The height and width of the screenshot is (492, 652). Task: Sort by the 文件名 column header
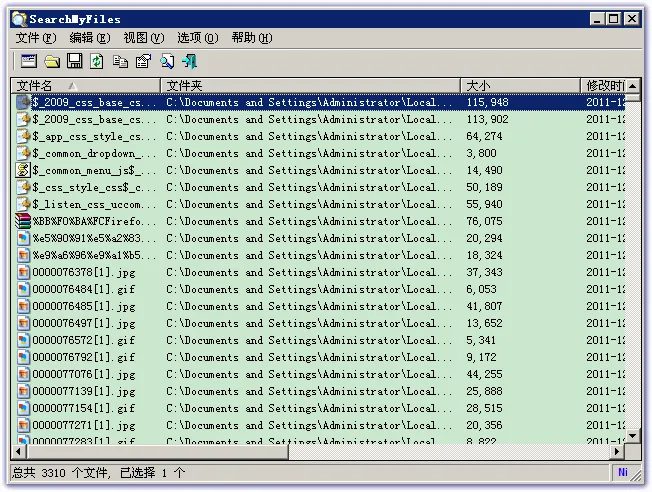click(85, 86)
